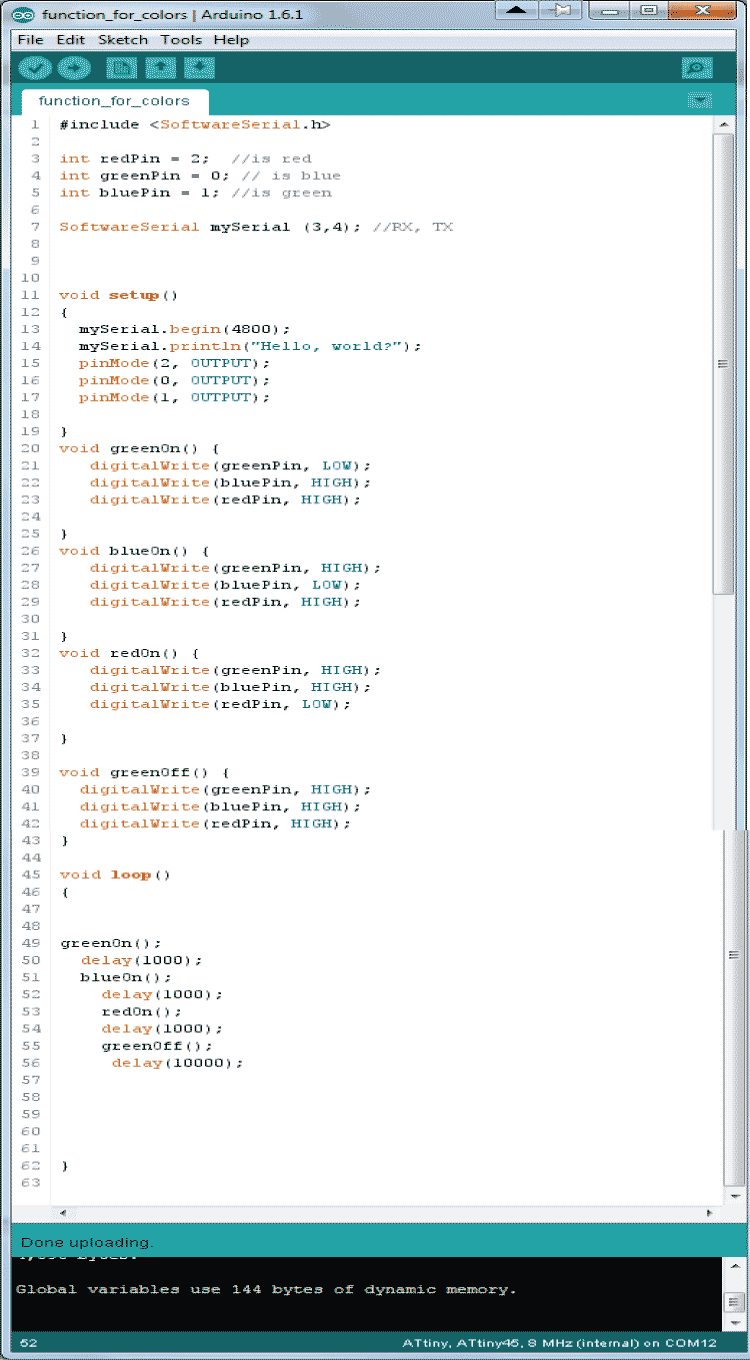The height and width of the screenshot is (1360, 750).
Task: Click editor vertical scrollbar down arrow
Action: point(735,1195)
